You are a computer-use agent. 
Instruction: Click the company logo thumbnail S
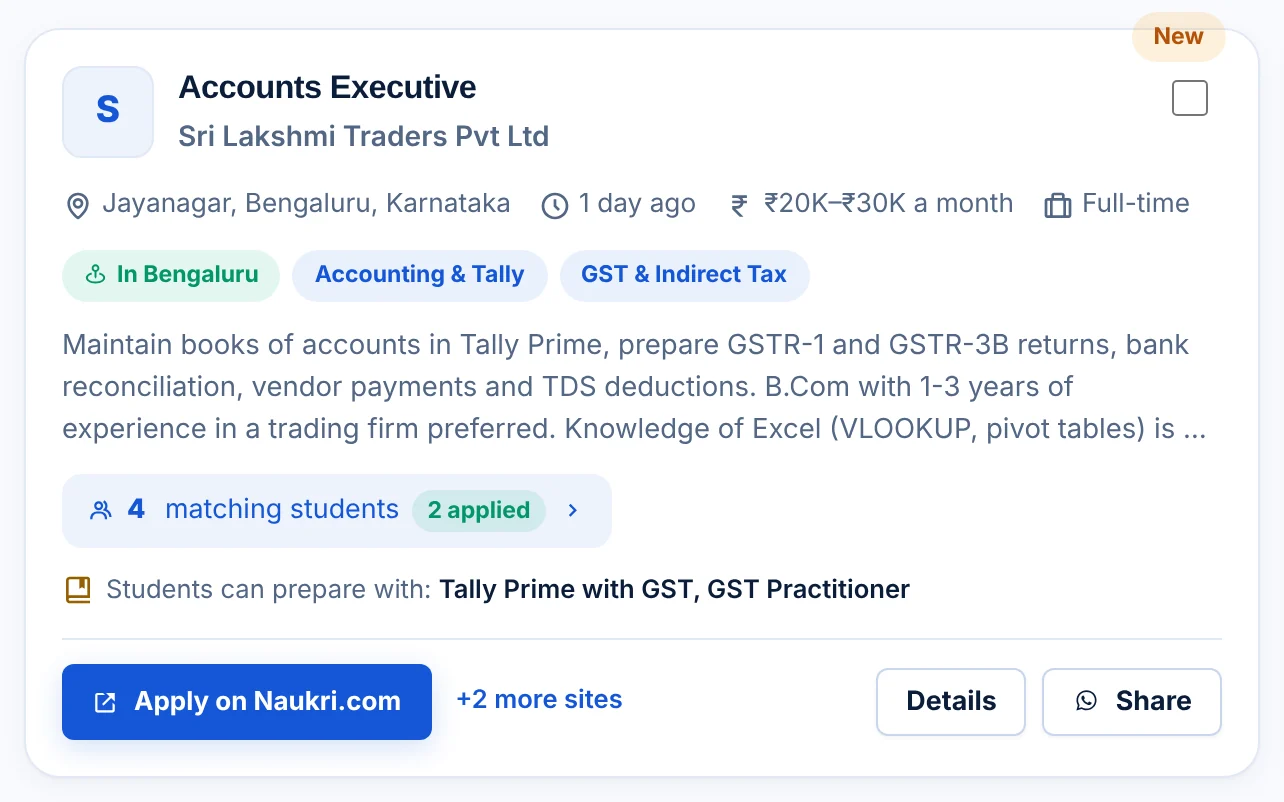(108, 112)
